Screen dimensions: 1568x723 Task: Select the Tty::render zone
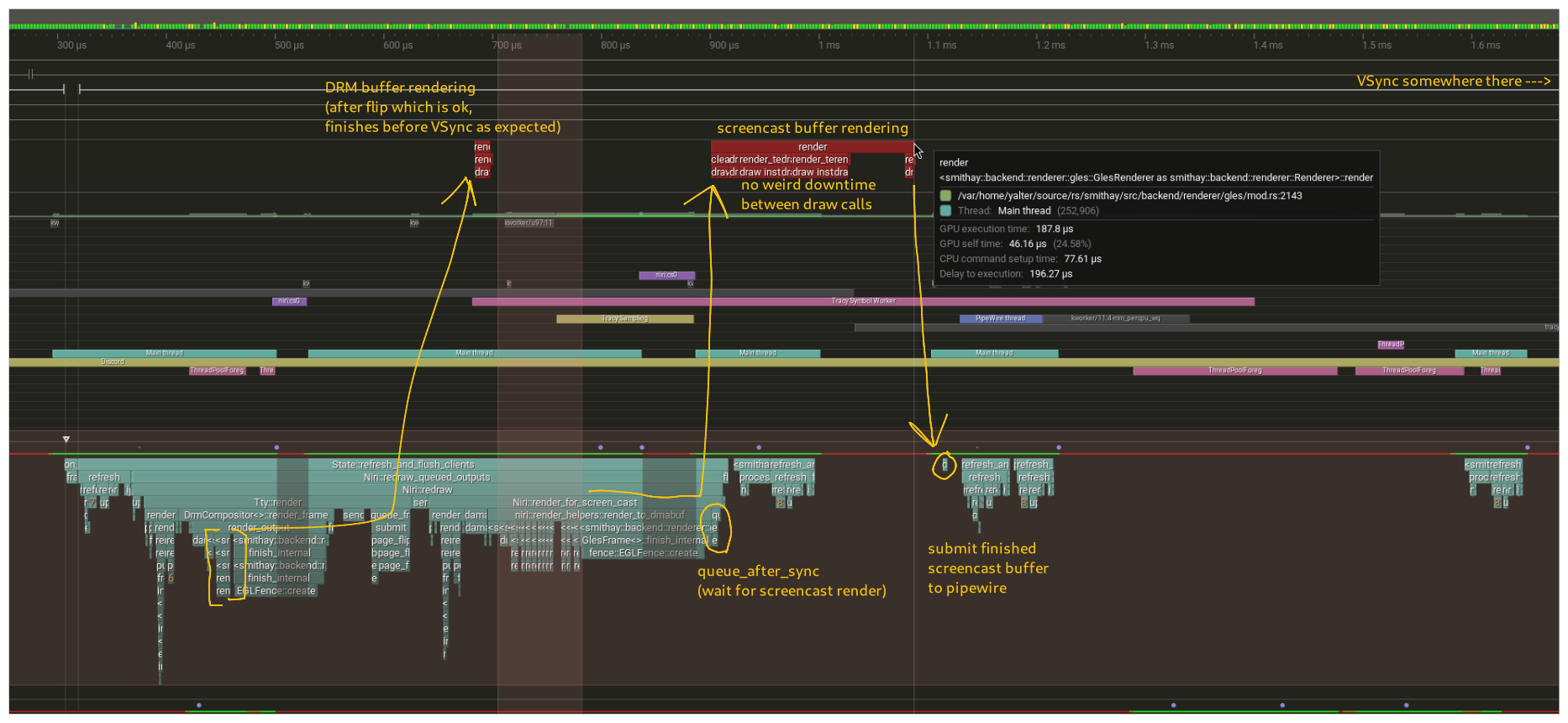(x=277, y=503)
